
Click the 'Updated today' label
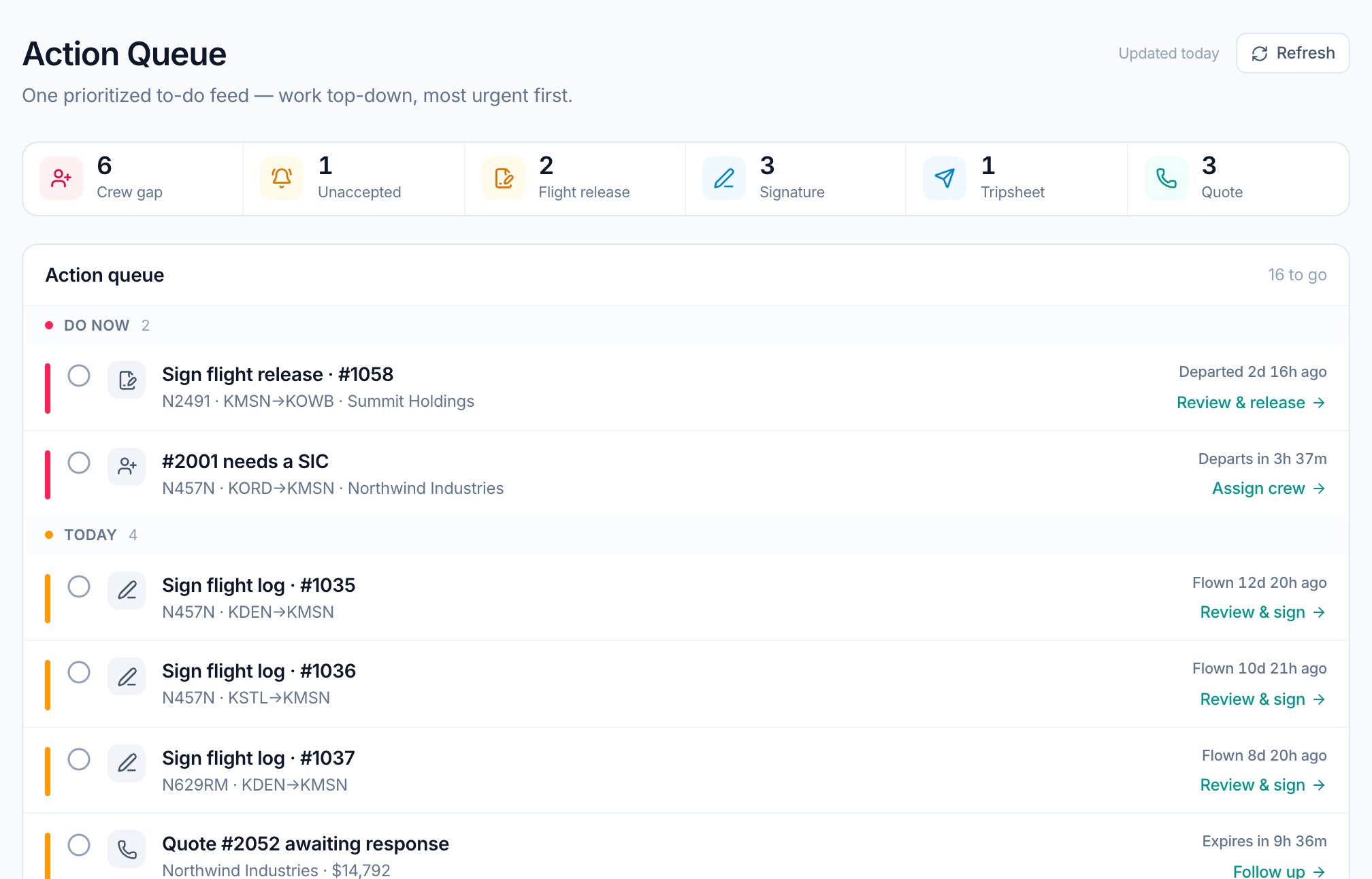tap(1169, 53)
